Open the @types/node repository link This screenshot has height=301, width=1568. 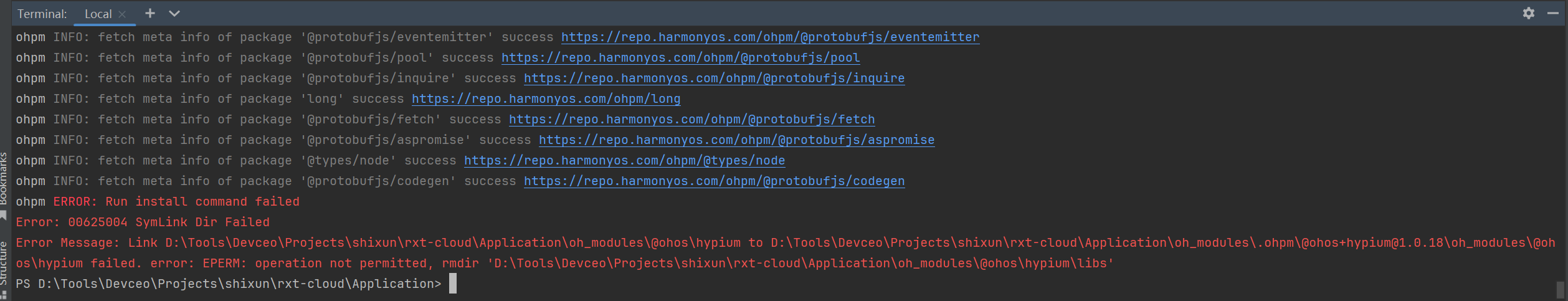pos(624,161)
